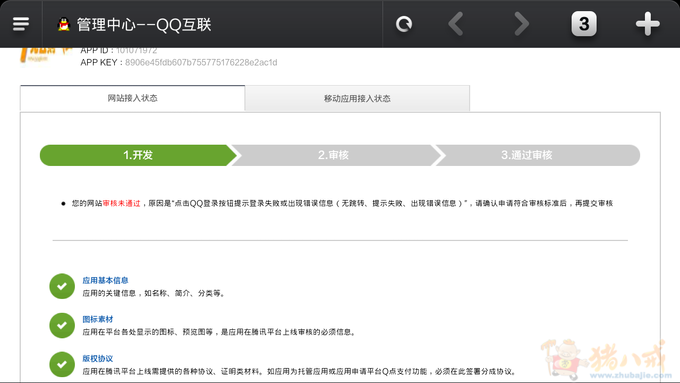Screen dimensions: 680x383
Task: Click the page title 管理中心--QQ互联
Action: click(x=144, y=25)
